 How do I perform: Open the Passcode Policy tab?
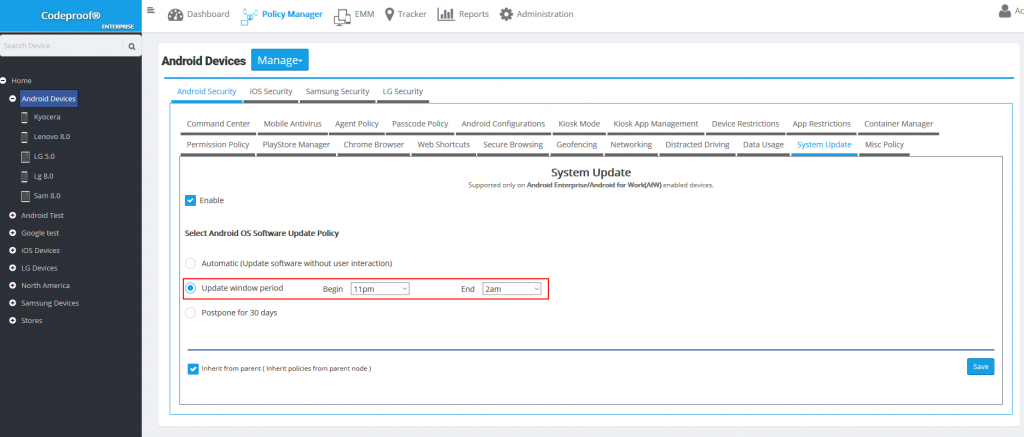coord(420,124)
